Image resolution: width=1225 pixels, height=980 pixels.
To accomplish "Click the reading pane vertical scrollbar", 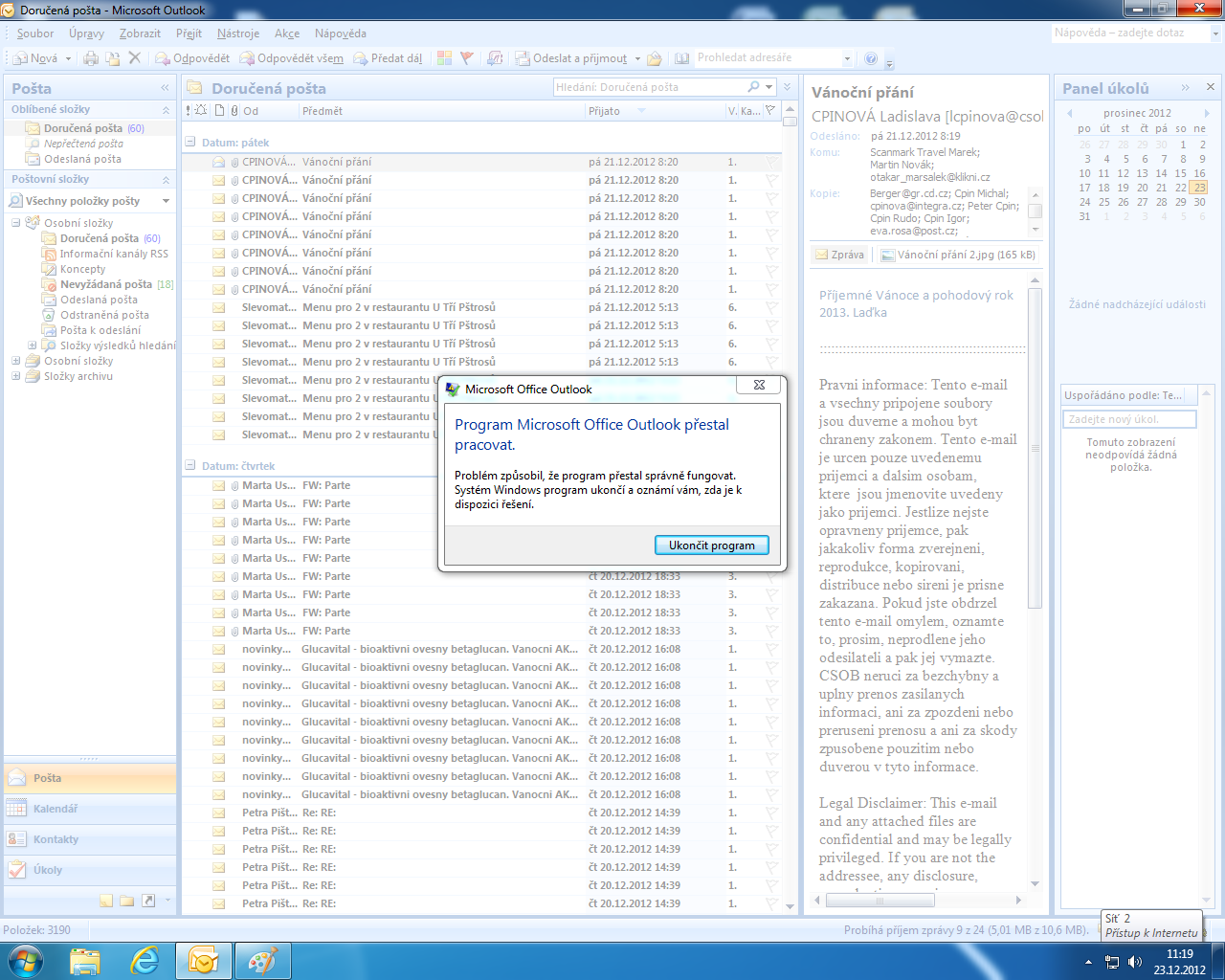I will click(x=1035, y=583).
